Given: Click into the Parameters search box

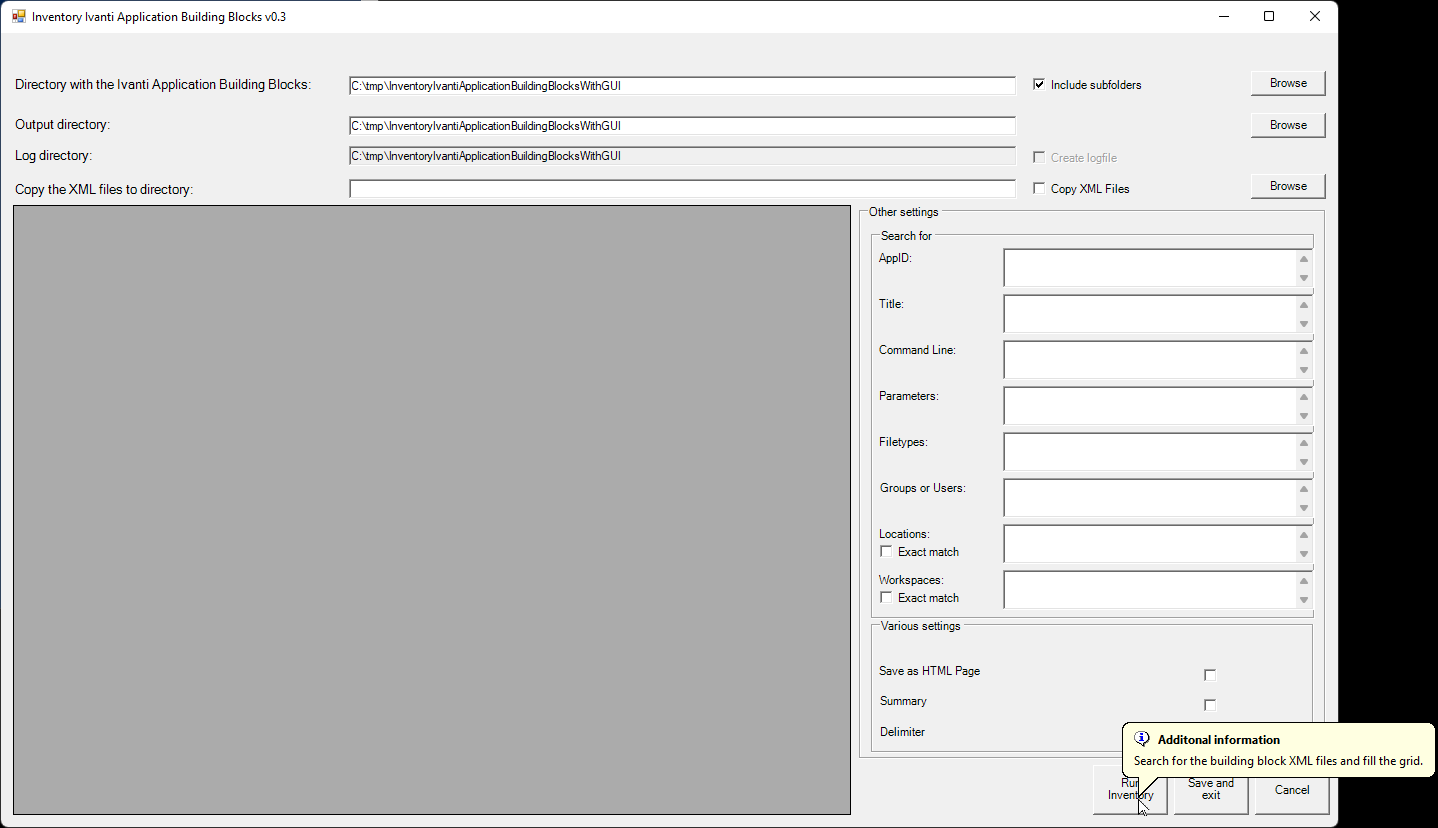Looking at the screenshot, I should pyautogui.click(x=1149, y=406).
